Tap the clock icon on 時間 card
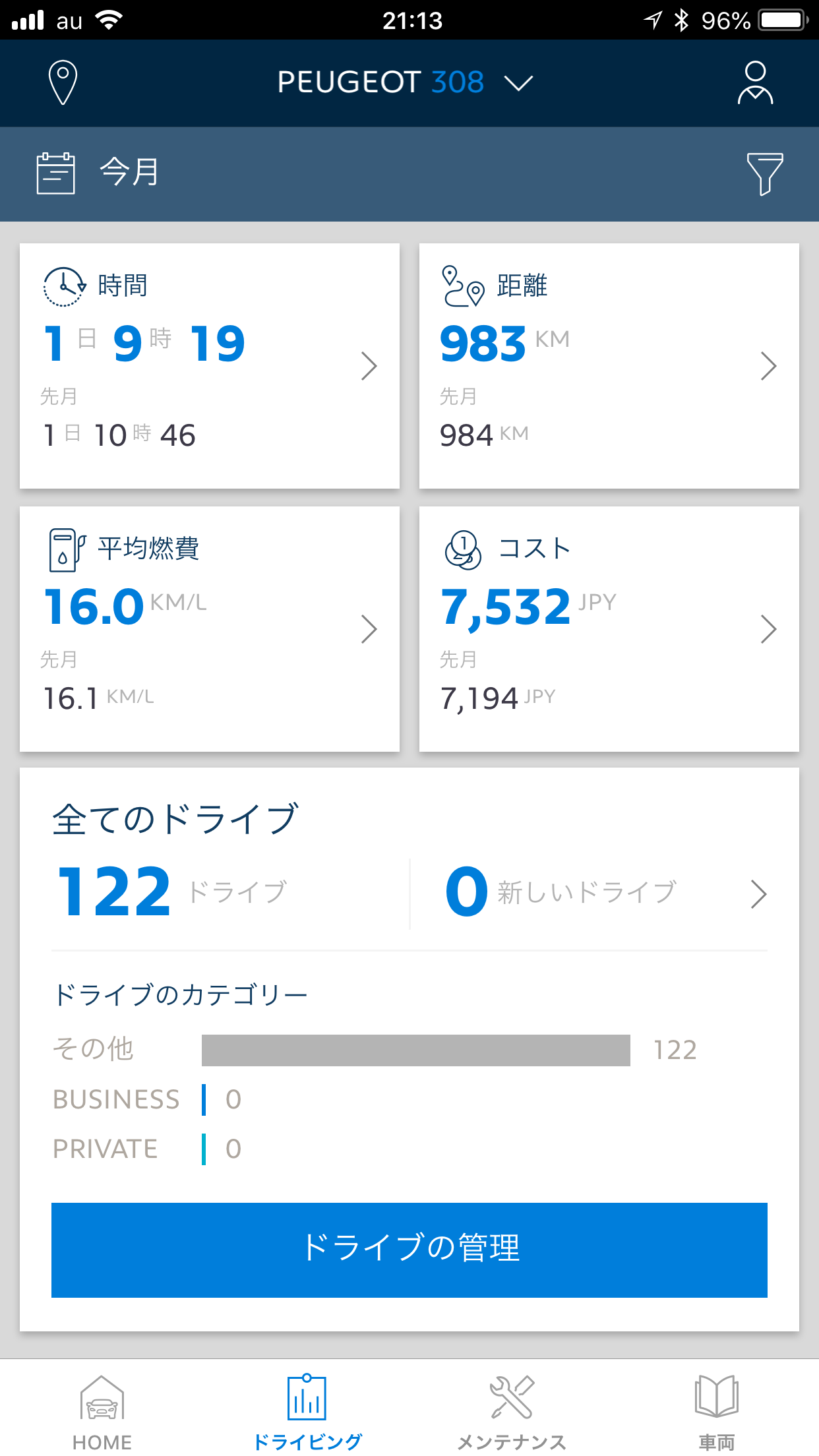This screenshot has height=1456, width=819. [x=65, y=287]
